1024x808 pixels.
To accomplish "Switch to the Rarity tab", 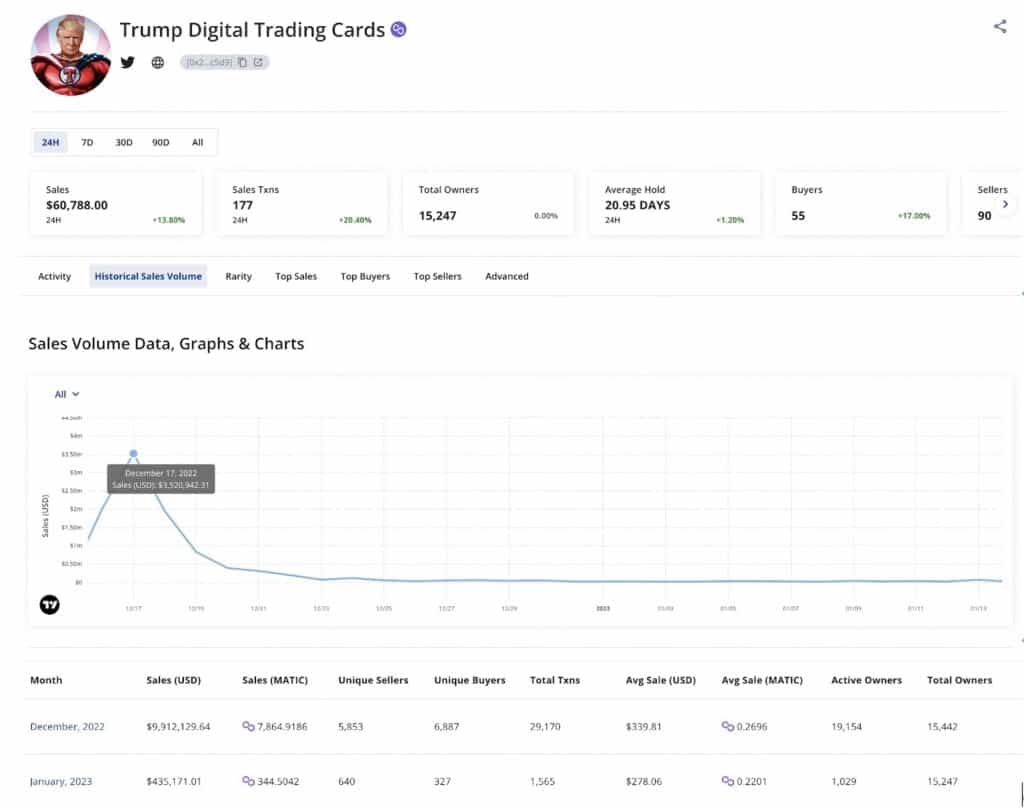I will click(238, 276).
